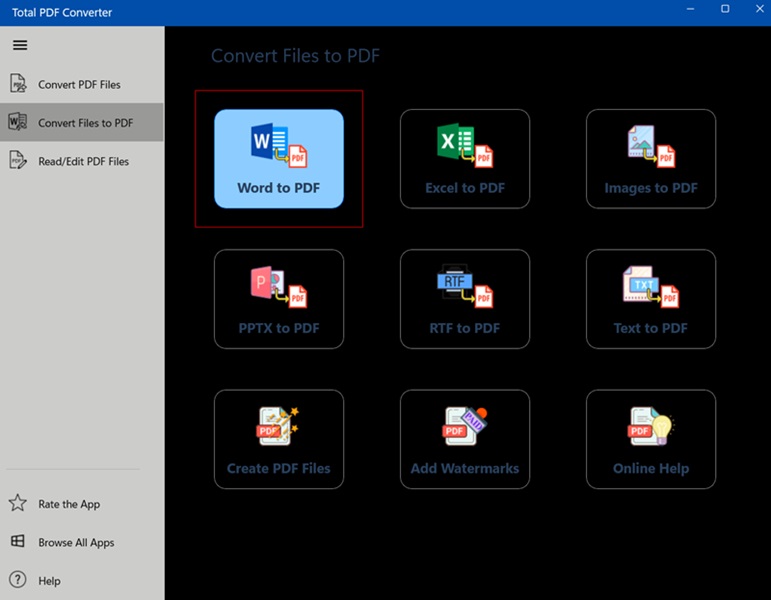Open the Images to PDF tile
Viewport: 771px width, 600px height.
click(651, 159)
